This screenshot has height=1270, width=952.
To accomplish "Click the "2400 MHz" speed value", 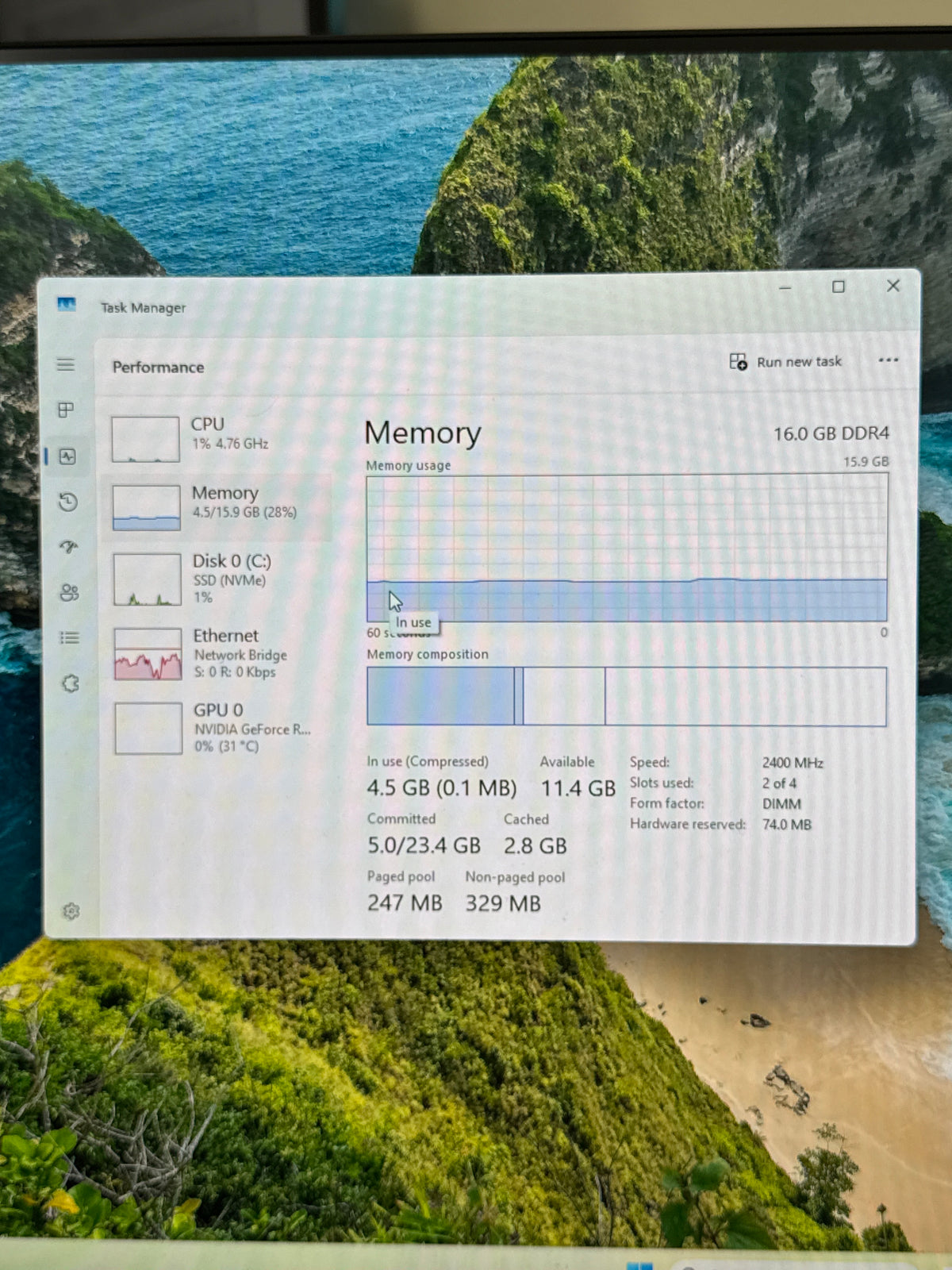I will pos(793,763).
